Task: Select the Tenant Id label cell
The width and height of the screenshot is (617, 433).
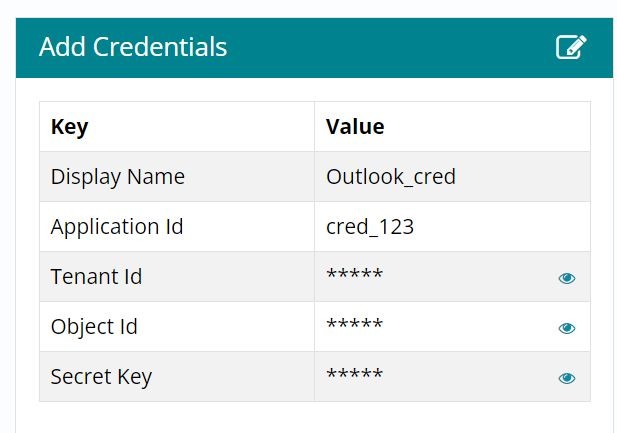Action: click(x=97, y=277)
